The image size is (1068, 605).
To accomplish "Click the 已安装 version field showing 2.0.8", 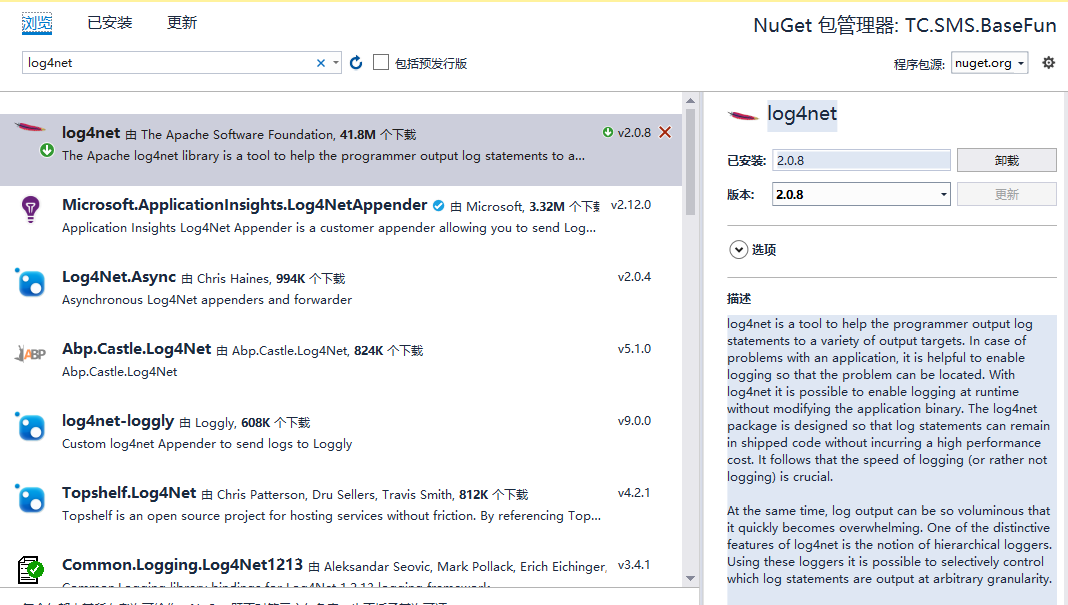I will tap(862, 161).
